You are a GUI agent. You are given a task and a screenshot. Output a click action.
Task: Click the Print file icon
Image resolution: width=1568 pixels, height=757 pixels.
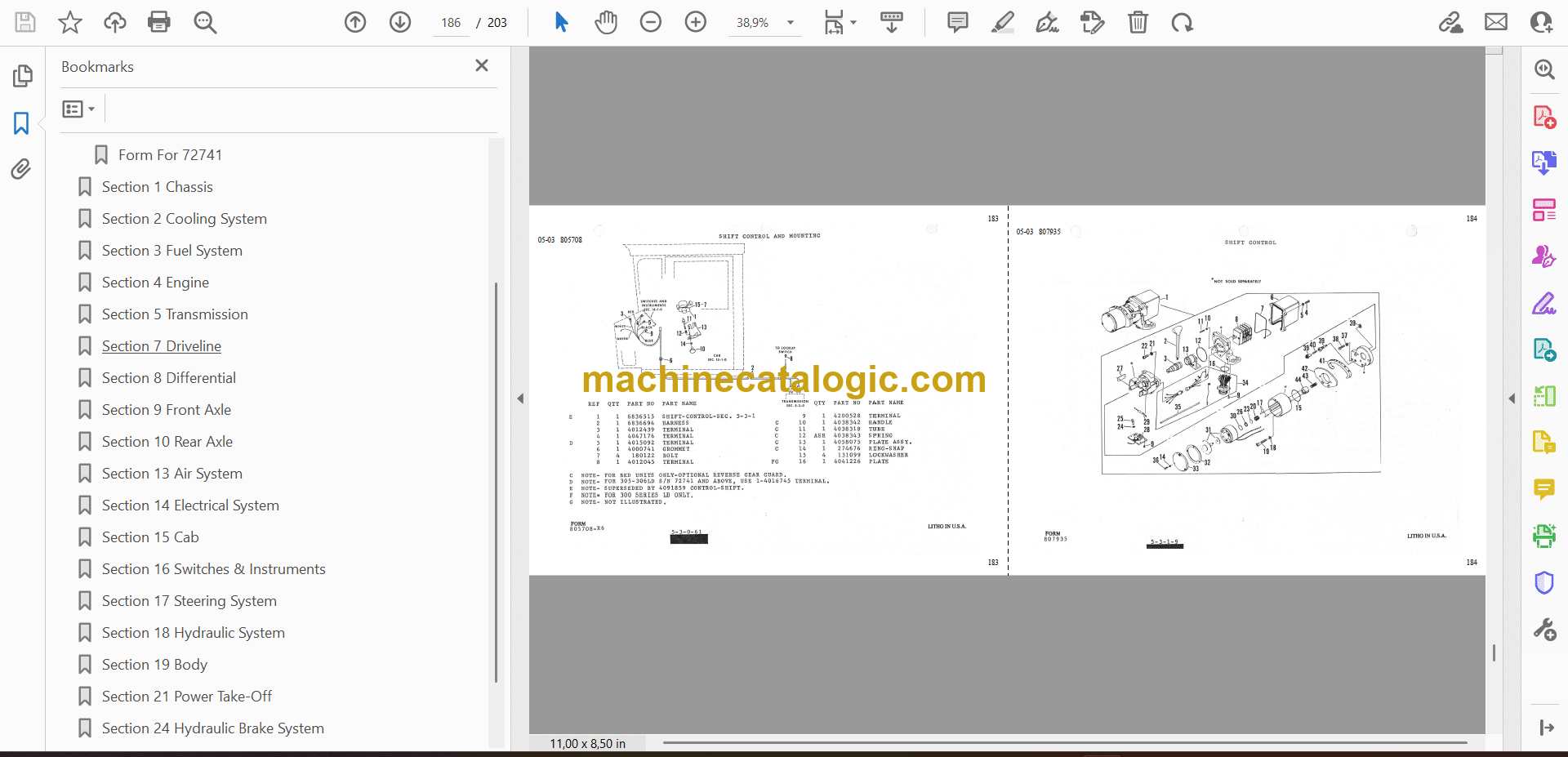(x=158, y=22)
